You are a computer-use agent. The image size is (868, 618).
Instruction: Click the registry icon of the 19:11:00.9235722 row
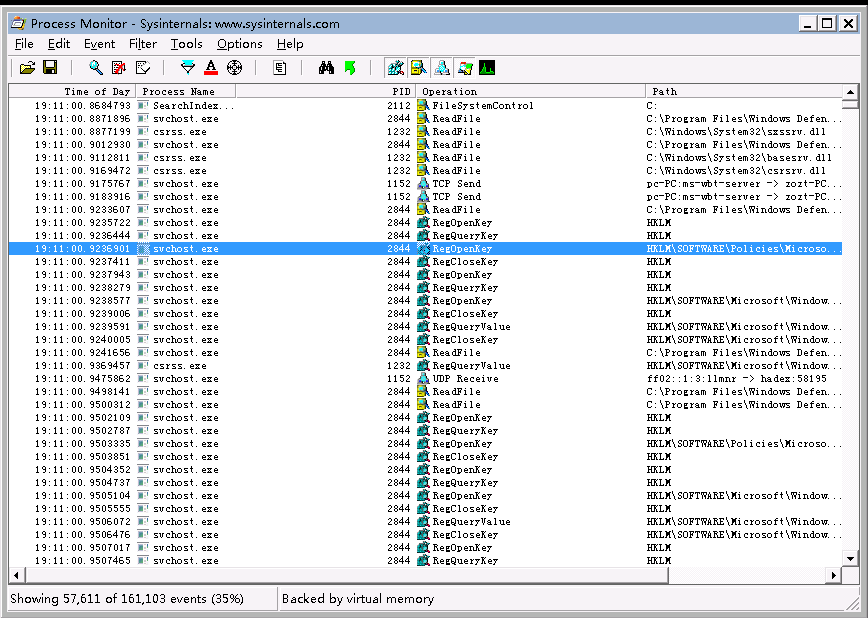click(x=423, y=223)
